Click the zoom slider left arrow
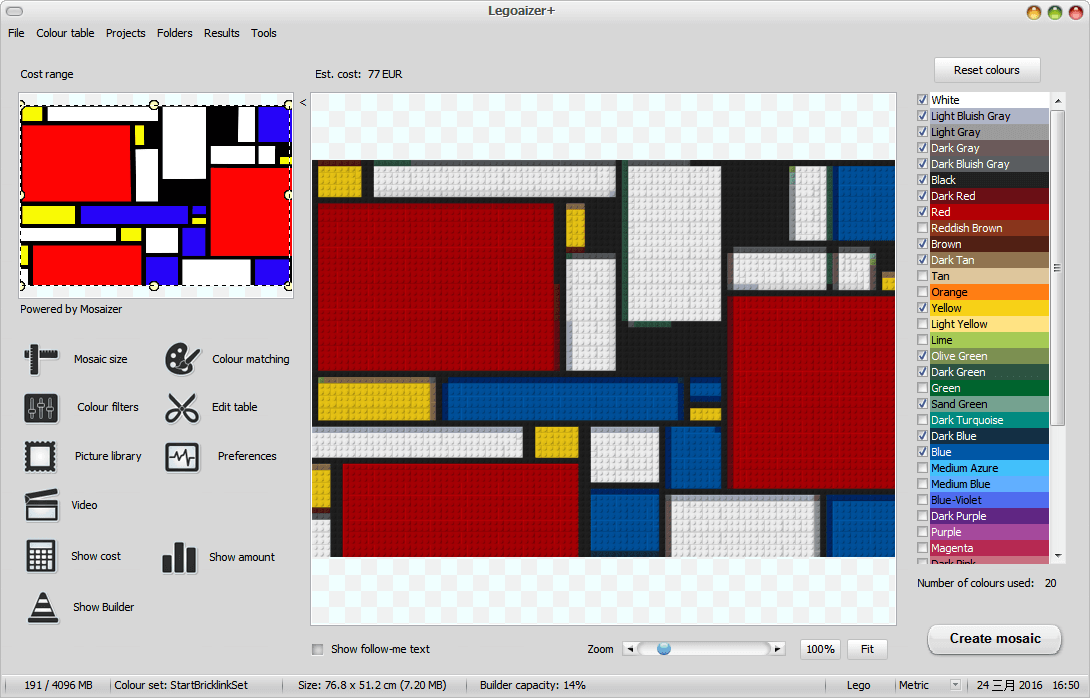Screen dimensions: 1090x698 point(630,649)
